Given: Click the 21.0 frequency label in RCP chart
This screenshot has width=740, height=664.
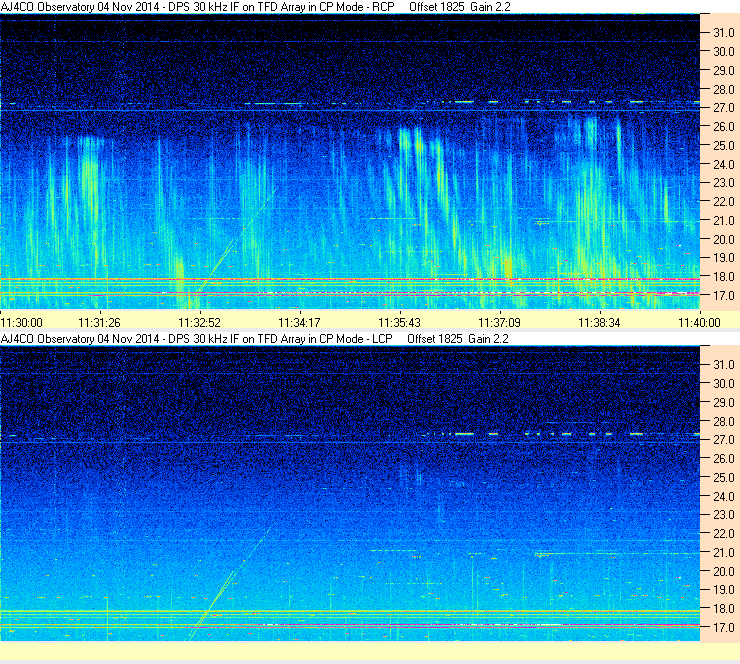Looking at the screenshot, I should pyautogui.click(x=723, y=220).
